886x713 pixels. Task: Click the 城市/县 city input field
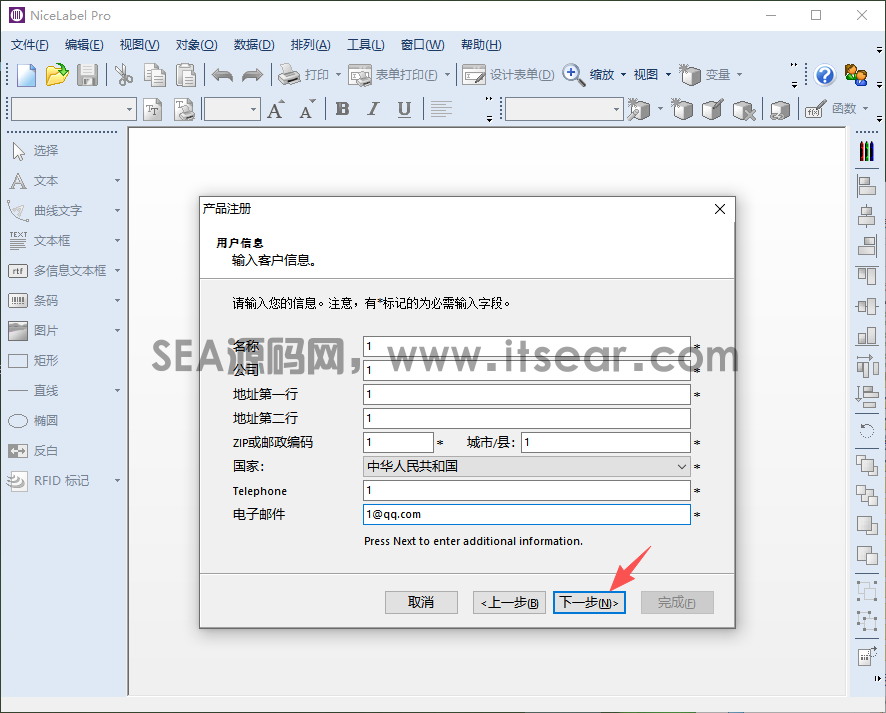pyautogui.click(x=606, y=442)
